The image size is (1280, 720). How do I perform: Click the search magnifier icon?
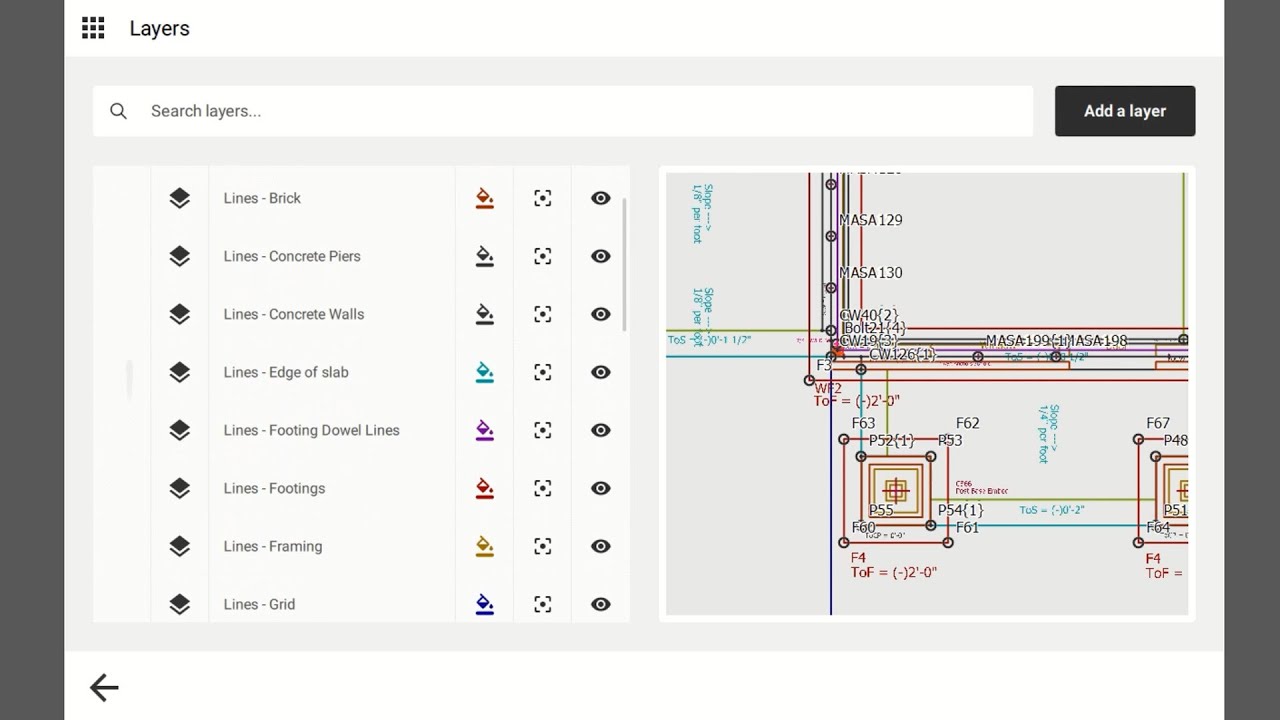118,111
